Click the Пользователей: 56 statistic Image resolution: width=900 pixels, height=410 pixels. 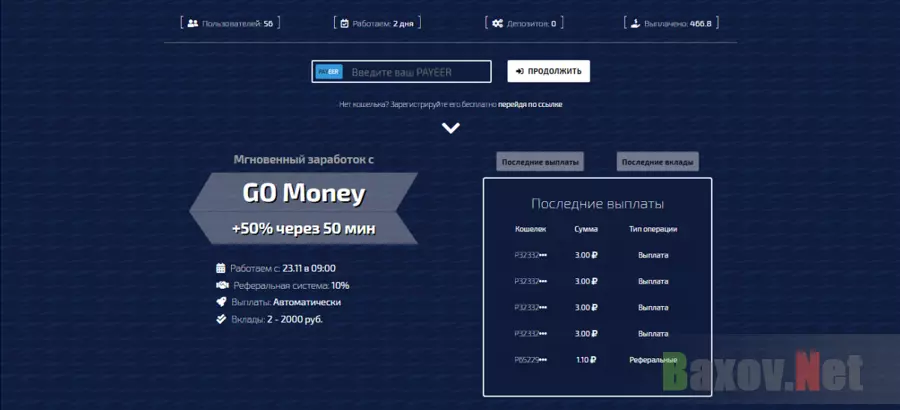coord(231,24)
